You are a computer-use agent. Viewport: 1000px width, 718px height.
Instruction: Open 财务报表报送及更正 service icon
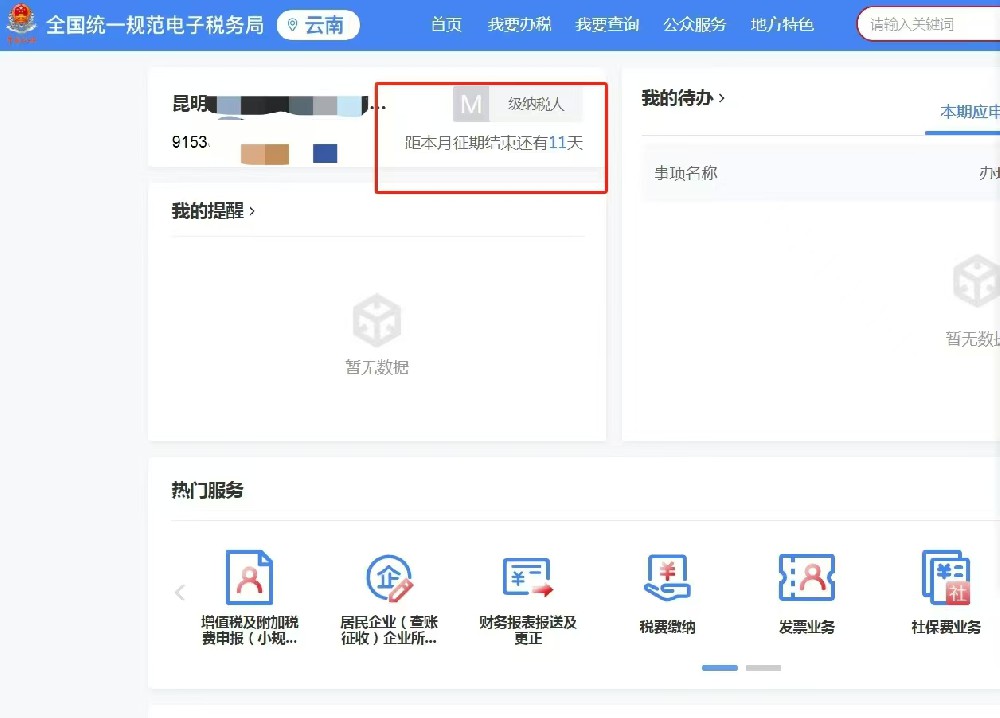[528, 578]
